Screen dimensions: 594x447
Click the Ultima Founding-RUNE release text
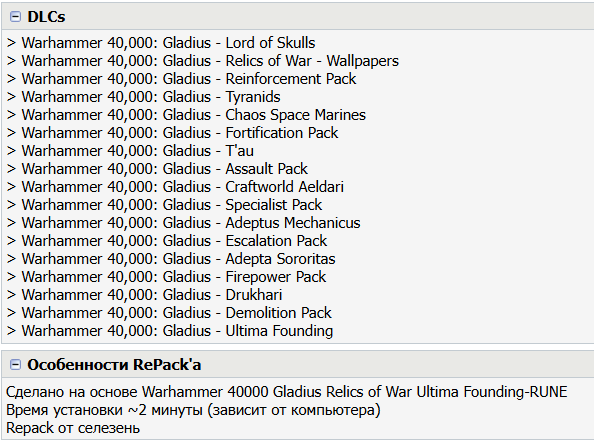click(x=492, y=392)
